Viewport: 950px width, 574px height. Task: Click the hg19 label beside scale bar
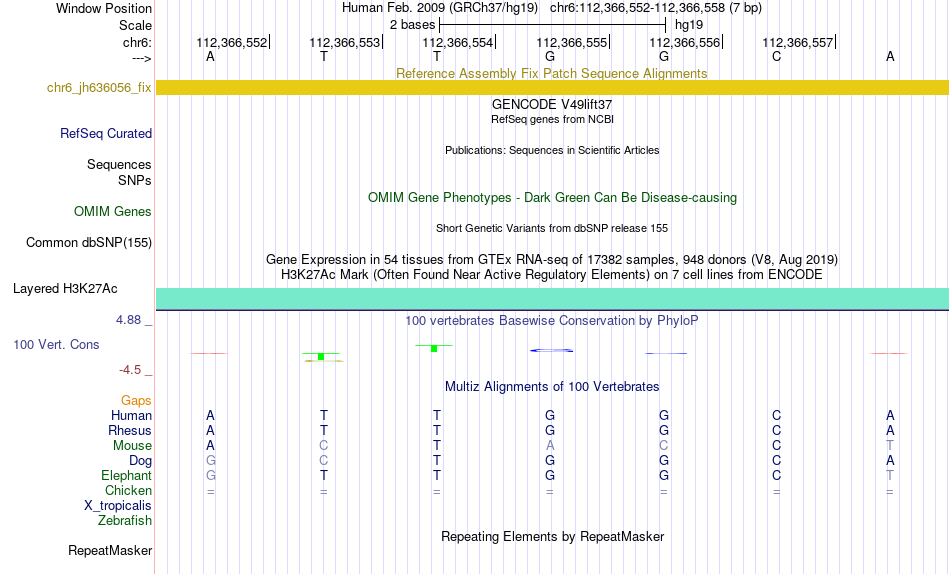tap(689, 25)
